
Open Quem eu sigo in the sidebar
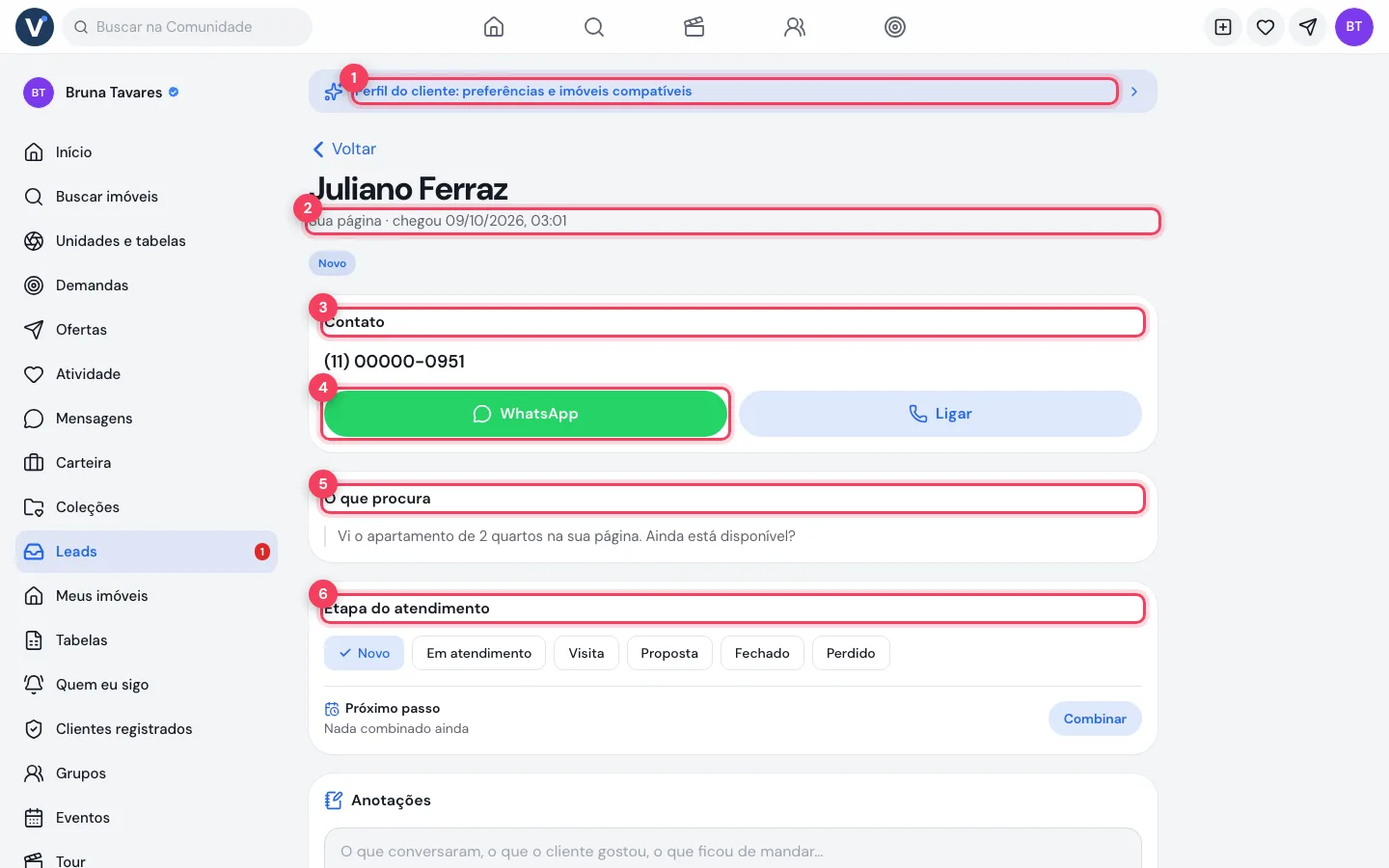pos(147,685)
